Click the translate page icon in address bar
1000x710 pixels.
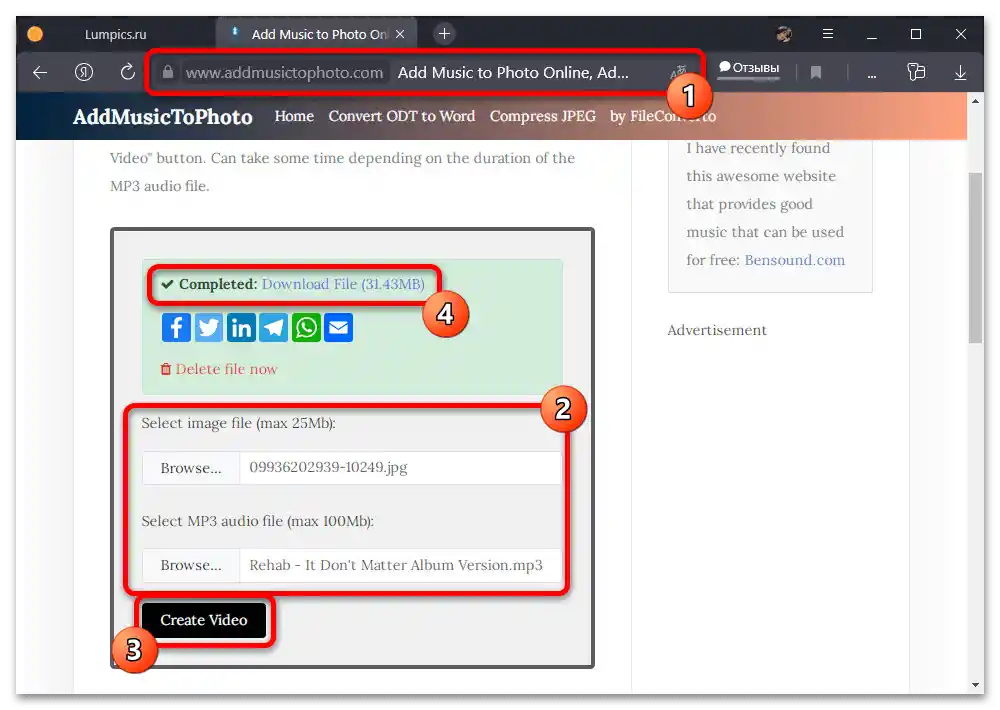tap(678, 71)
